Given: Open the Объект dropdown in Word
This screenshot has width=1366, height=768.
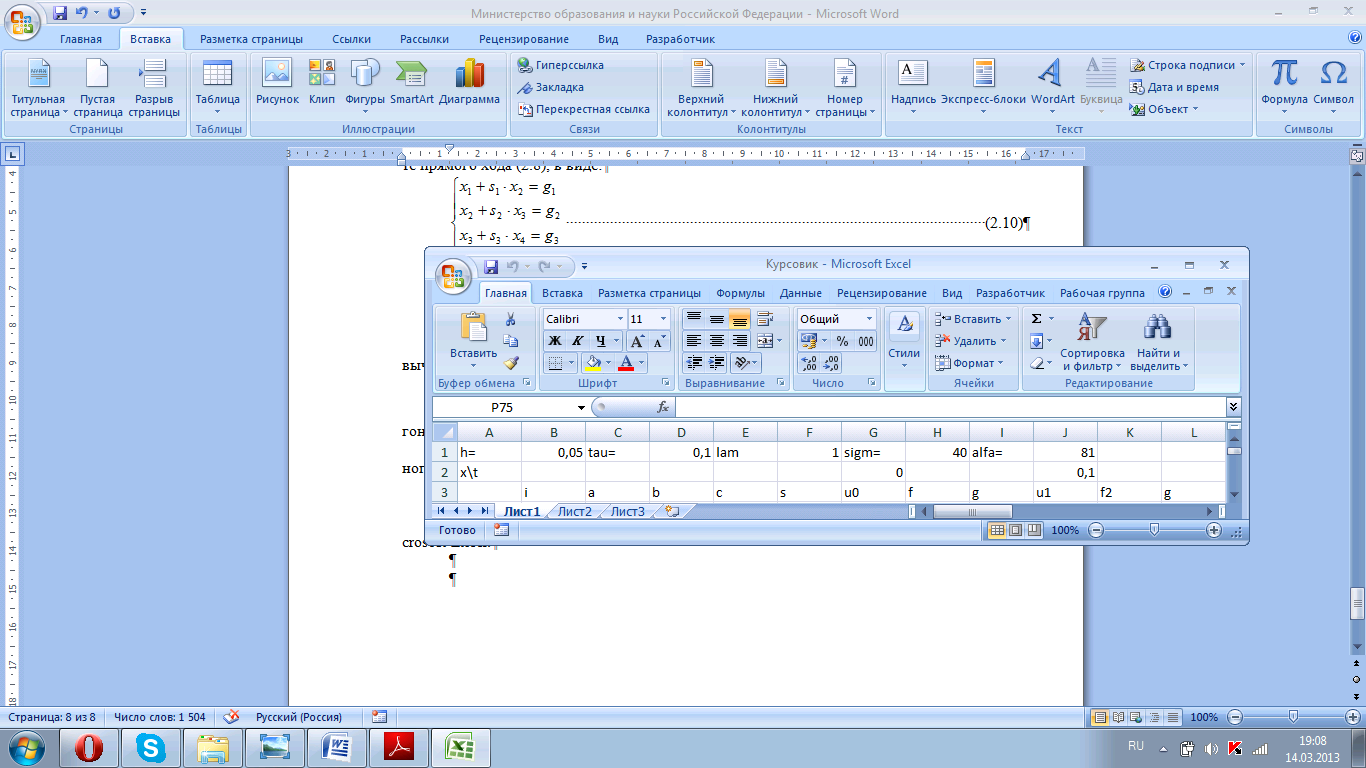Looking at the screenshot, I should point(1165,109).
